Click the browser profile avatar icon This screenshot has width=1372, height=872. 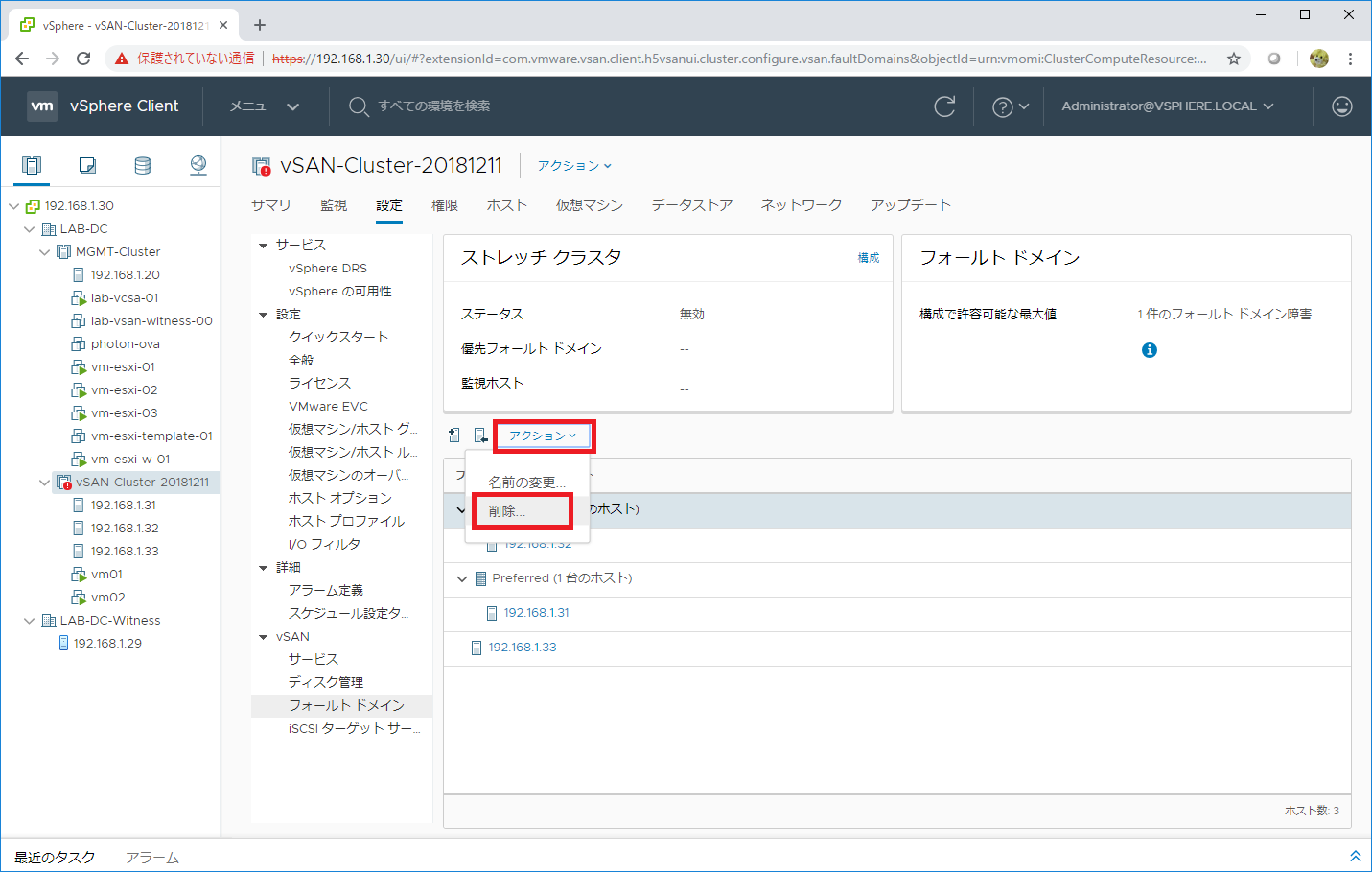click(1319, 59)
